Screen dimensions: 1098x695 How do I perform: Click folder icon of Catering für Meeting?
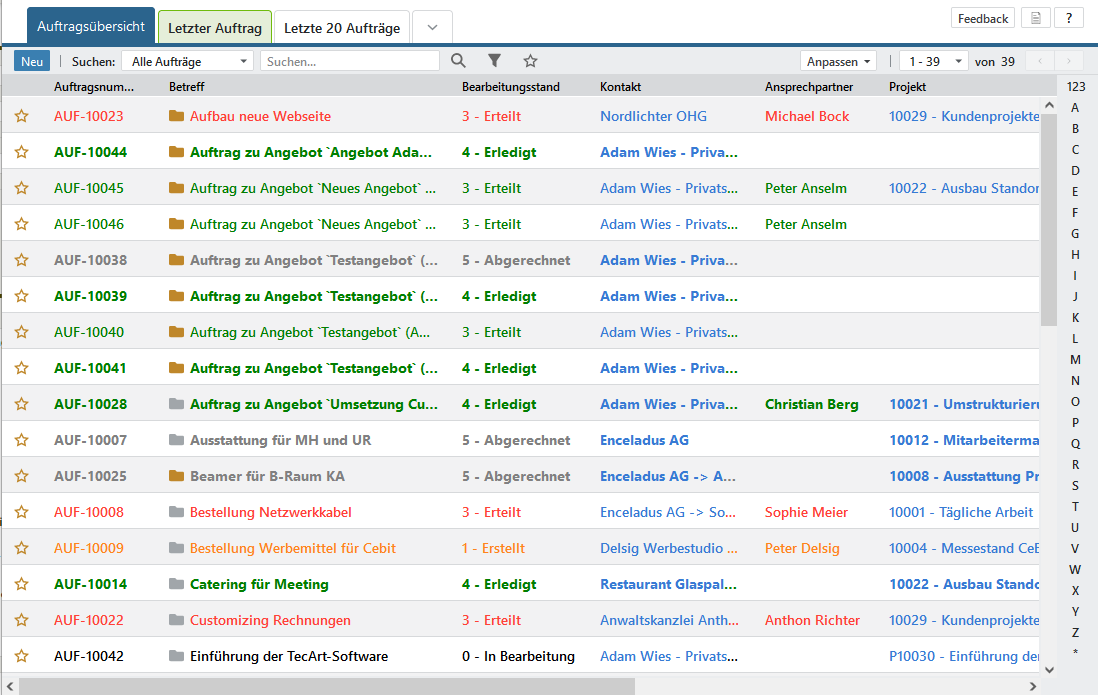point(177,584)
